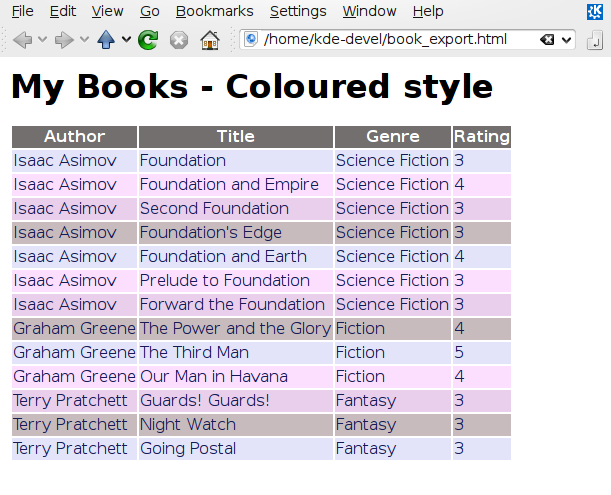611x495 pixels.
Task: Reload the current page
Action: pyautogui.click(x=148, y=40)
